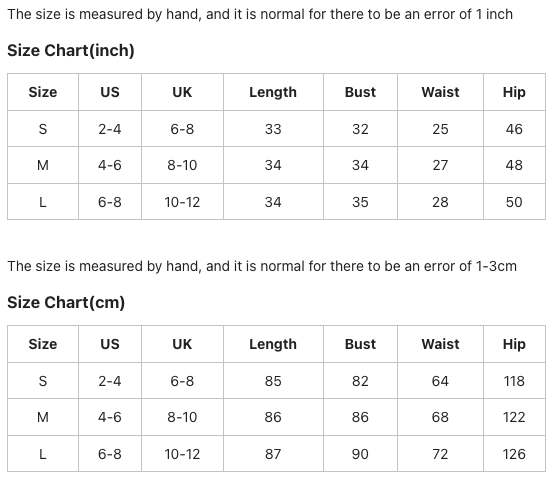Viewport: 553px width, 481px height.
Task: Click the bust value 35 cell
Action: pos(360,202)
